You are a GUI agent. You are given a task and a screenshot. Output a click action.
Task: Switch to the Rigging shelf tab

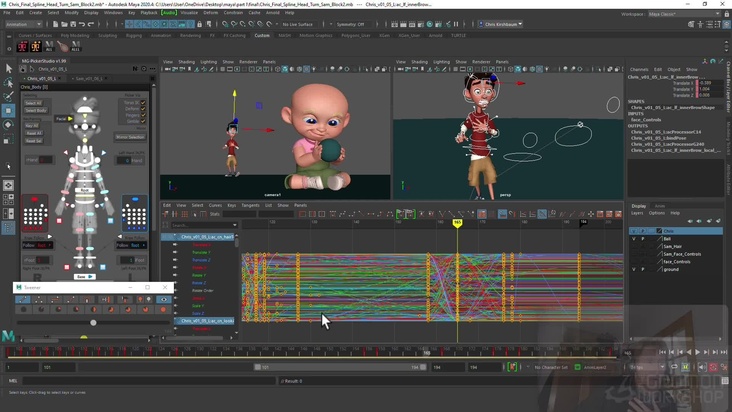134,35
